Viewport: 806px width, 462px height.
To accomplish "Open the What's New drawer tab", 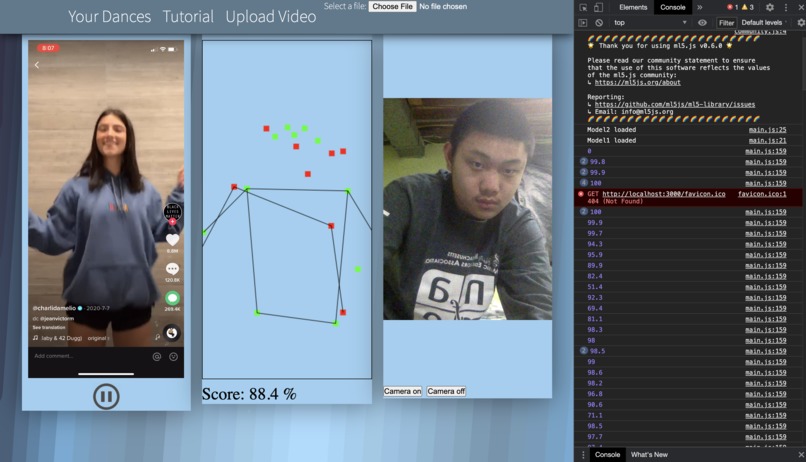I will tap(649, 455).
